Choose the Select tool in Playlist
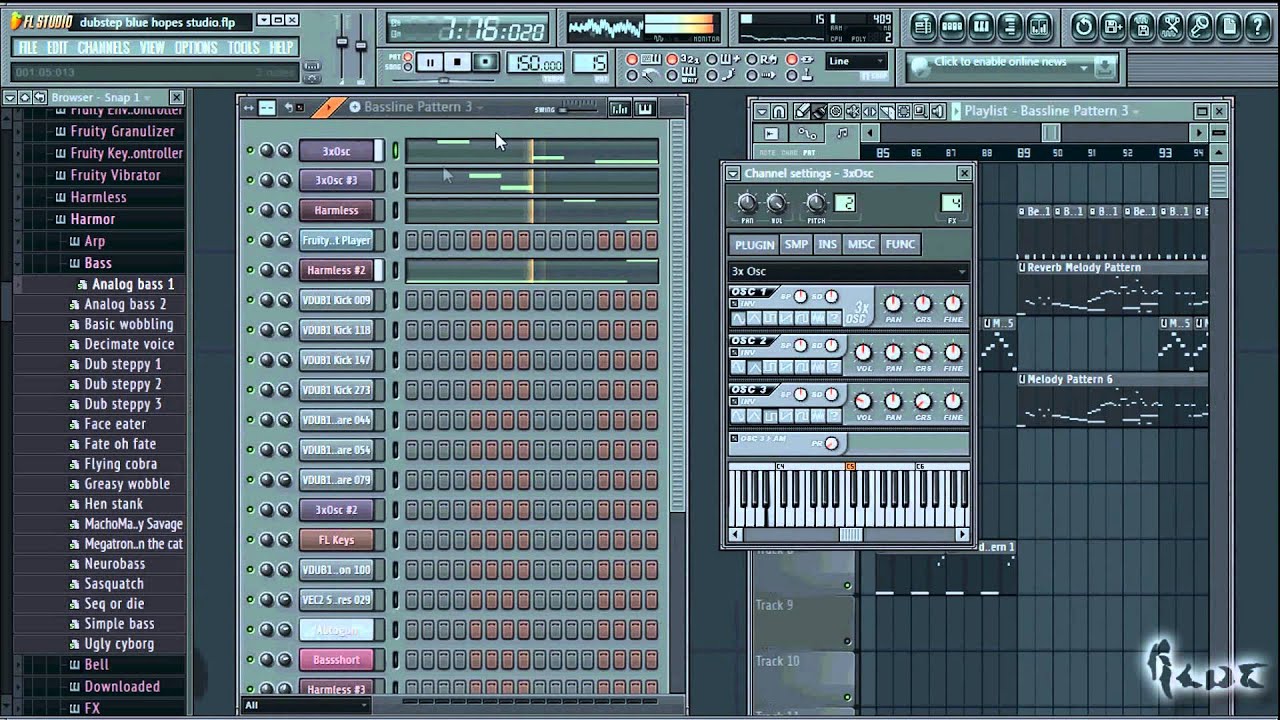 [x=904, y=111]
